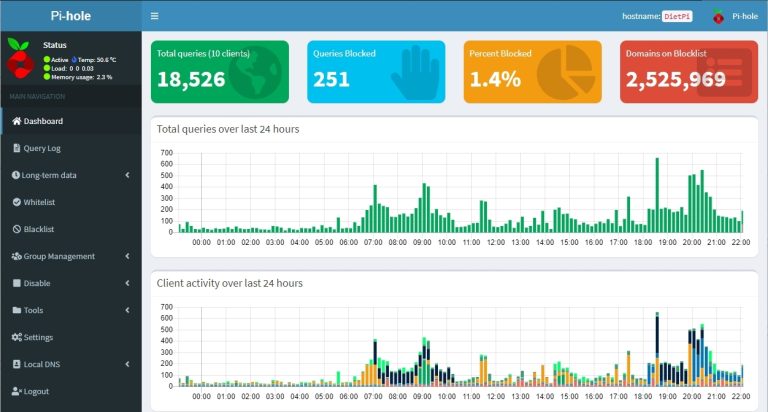The image size is (768, 412).
Task: Click the Domains on Blocklist red box
Action: 688,71
